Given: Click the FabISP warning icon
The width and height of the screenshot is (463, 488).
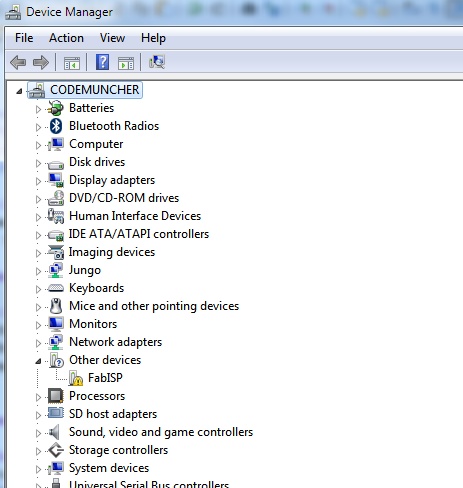Looking at the screenshot, I should 76,378.
